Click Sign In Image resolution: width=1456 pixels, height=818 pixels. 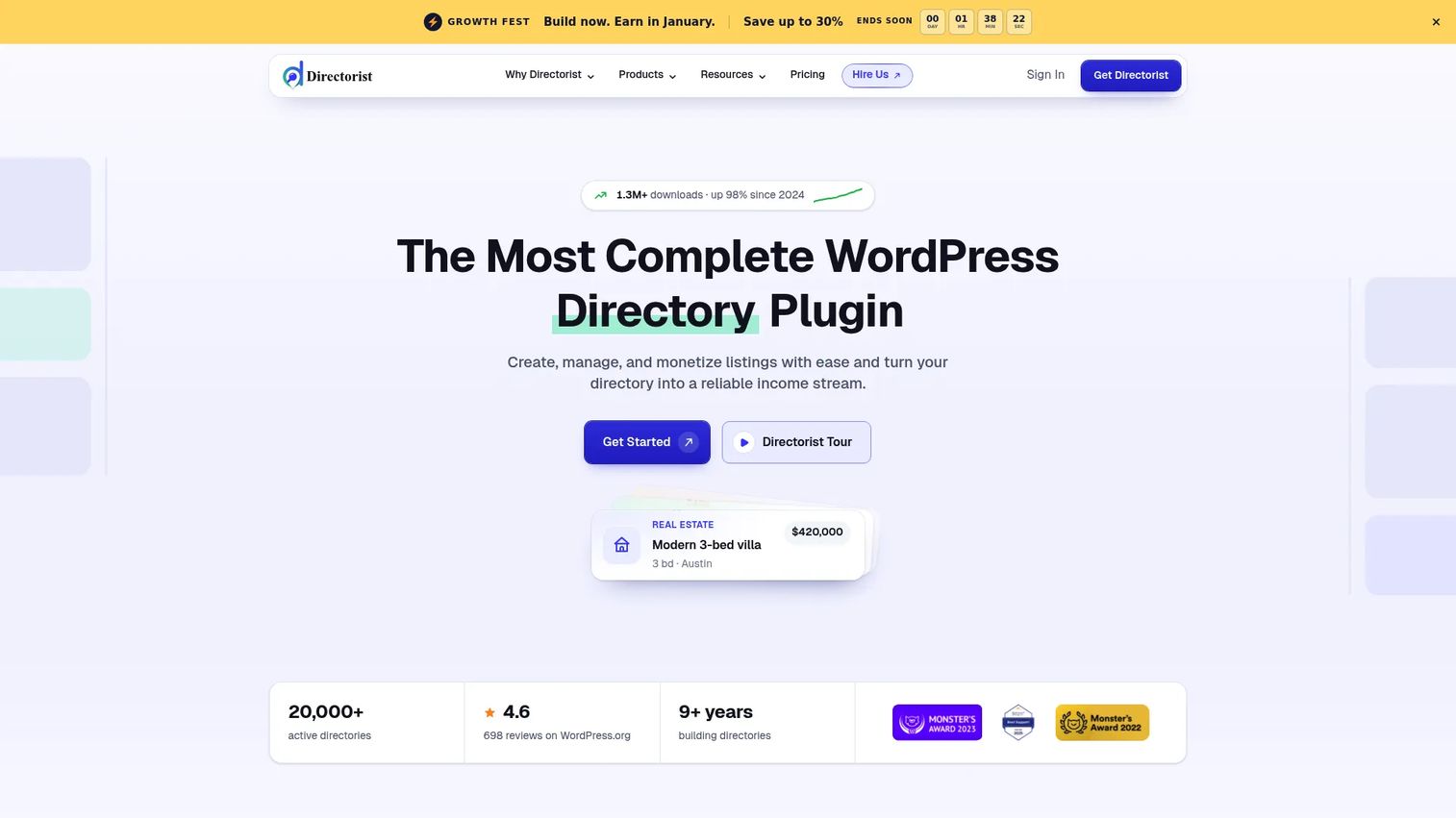[1045, 75]
